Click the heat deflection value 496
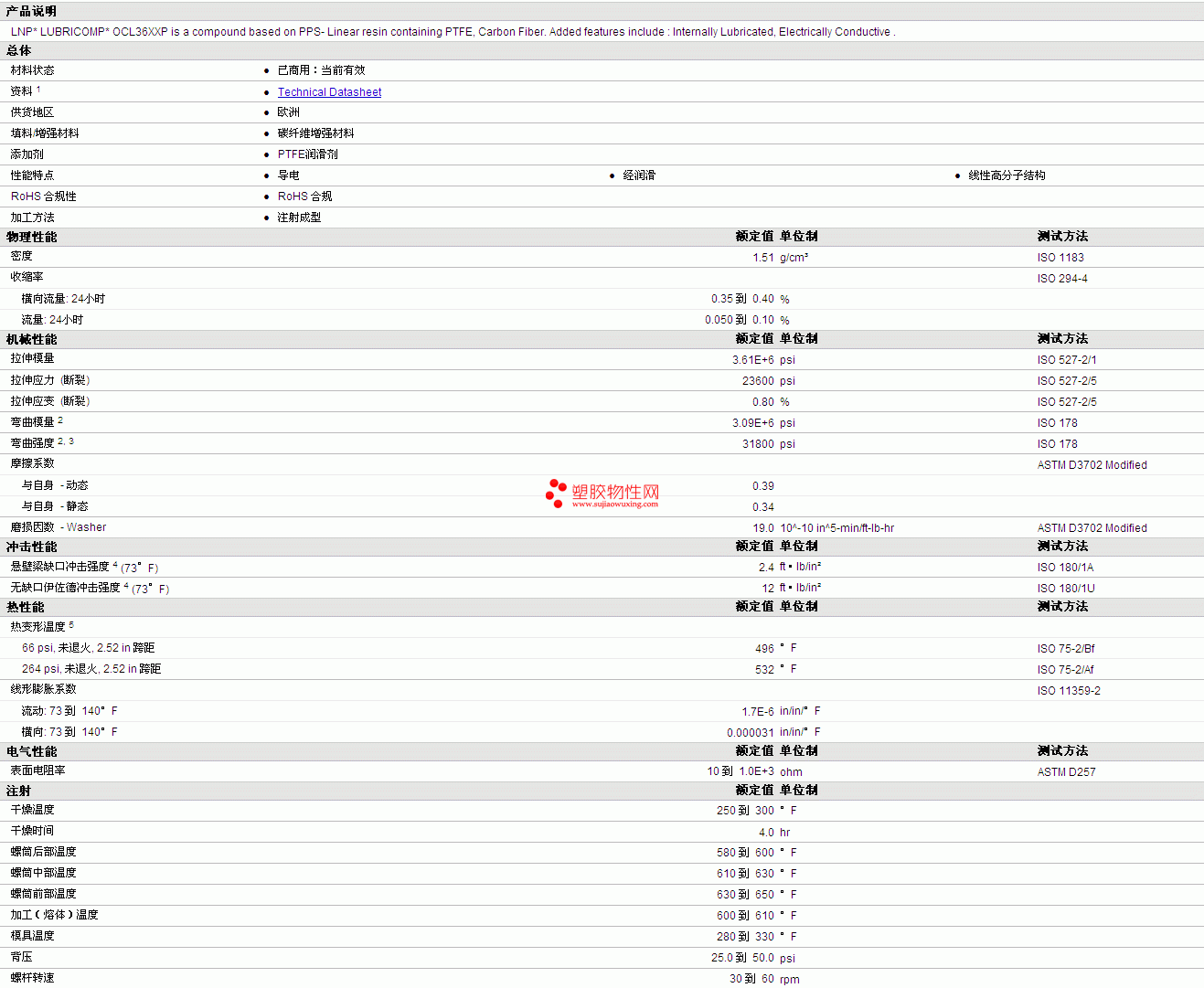 coord(764,649)
